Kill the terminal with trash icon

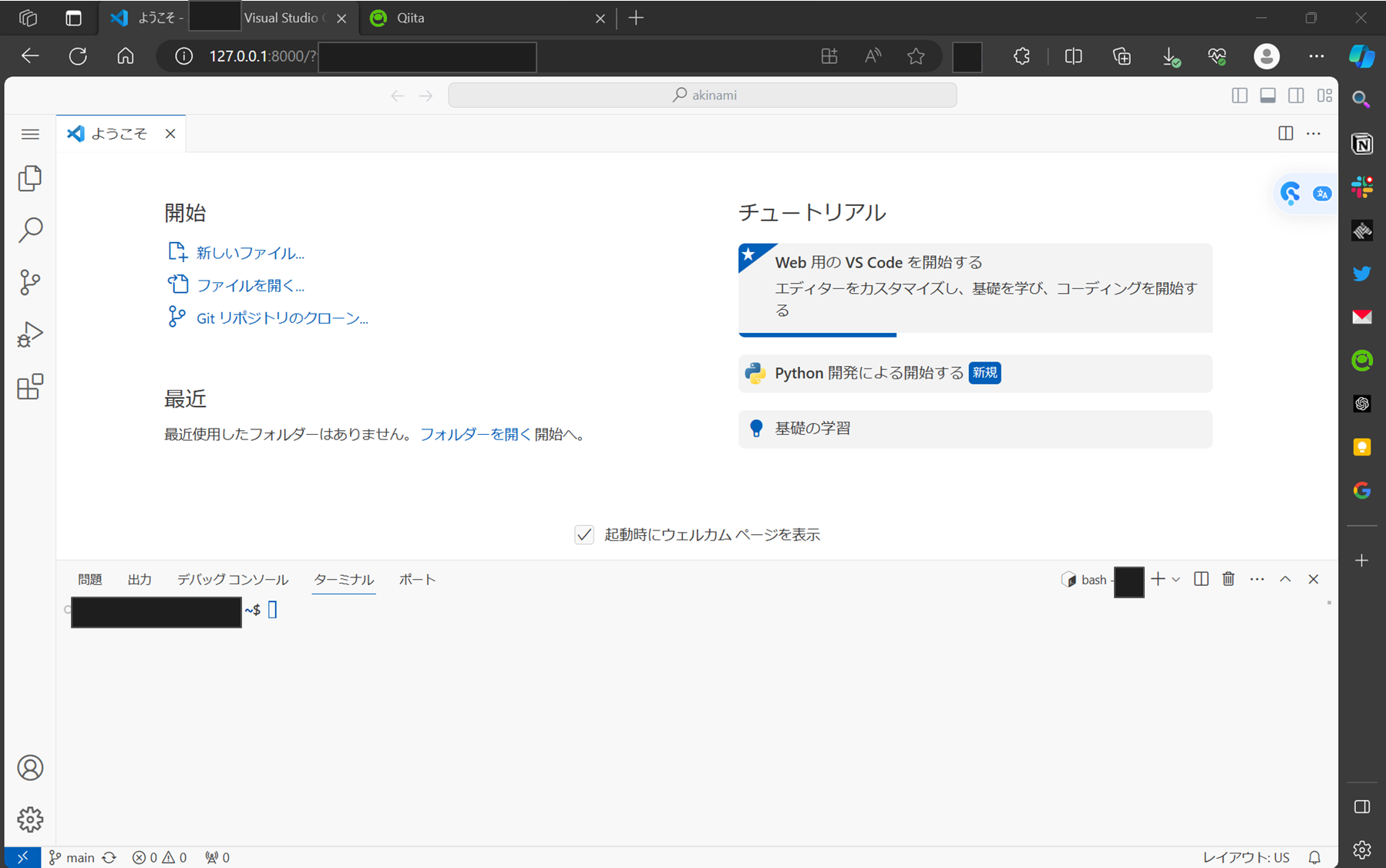(1229, 579)
